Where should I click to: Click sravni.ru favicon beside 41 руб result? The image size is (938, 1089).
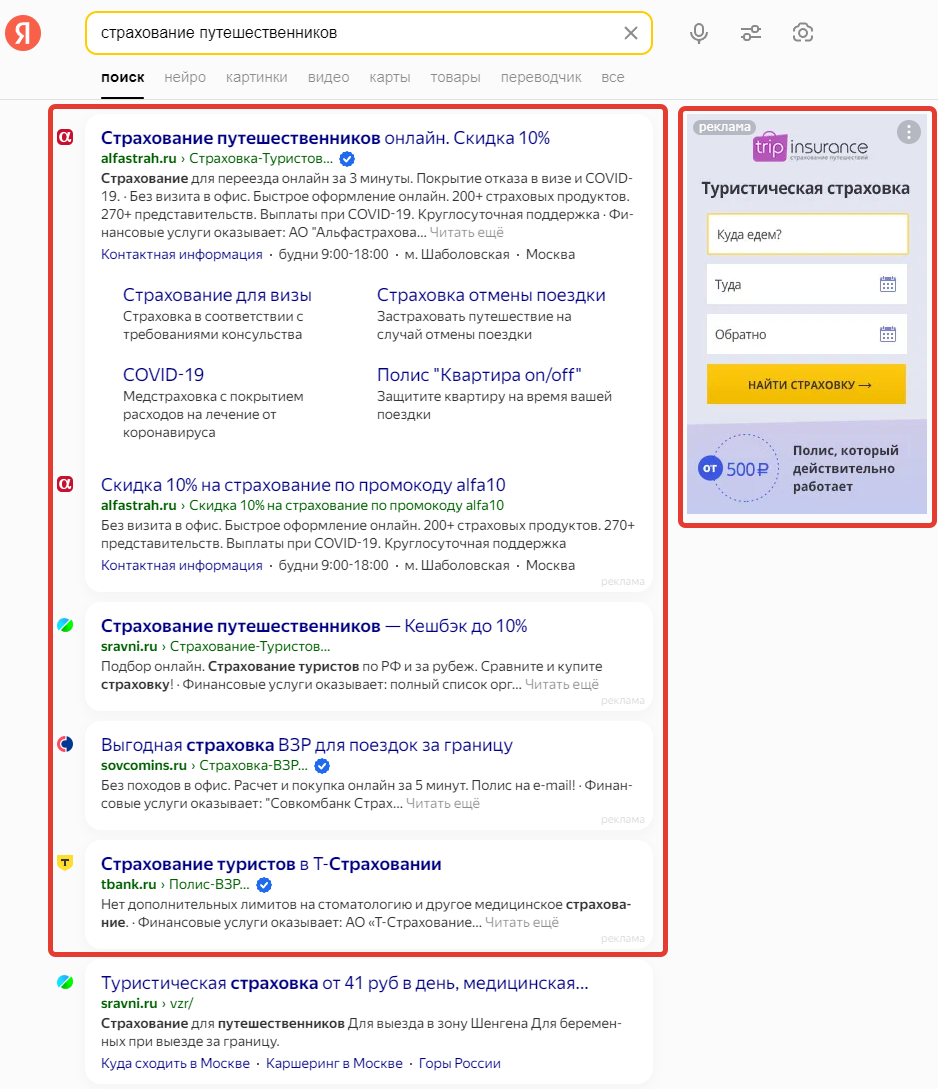pos(65,982)
